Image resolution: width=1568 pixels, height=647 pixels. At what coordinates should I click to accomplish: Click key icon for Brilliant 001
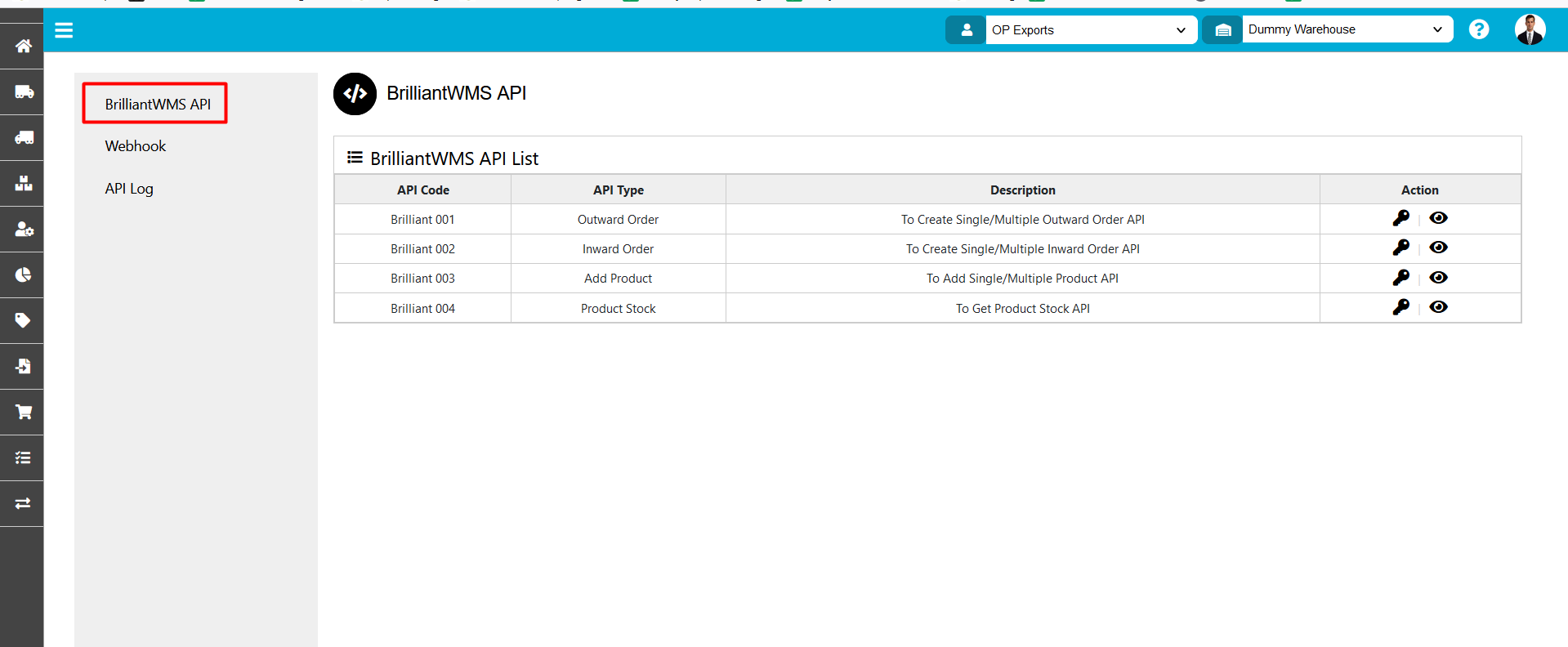[x=1400, y=218]
